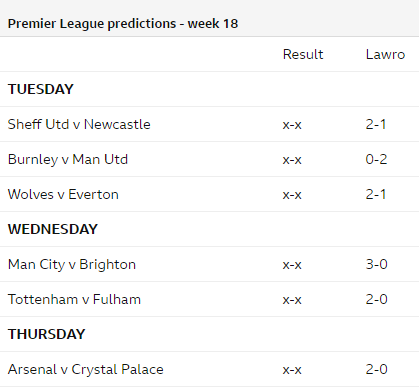Viewport: 419px width, 387px height.
Task: Click Lawro's 3-0 prediction for Man City
Action: click(x=376, y=264)
